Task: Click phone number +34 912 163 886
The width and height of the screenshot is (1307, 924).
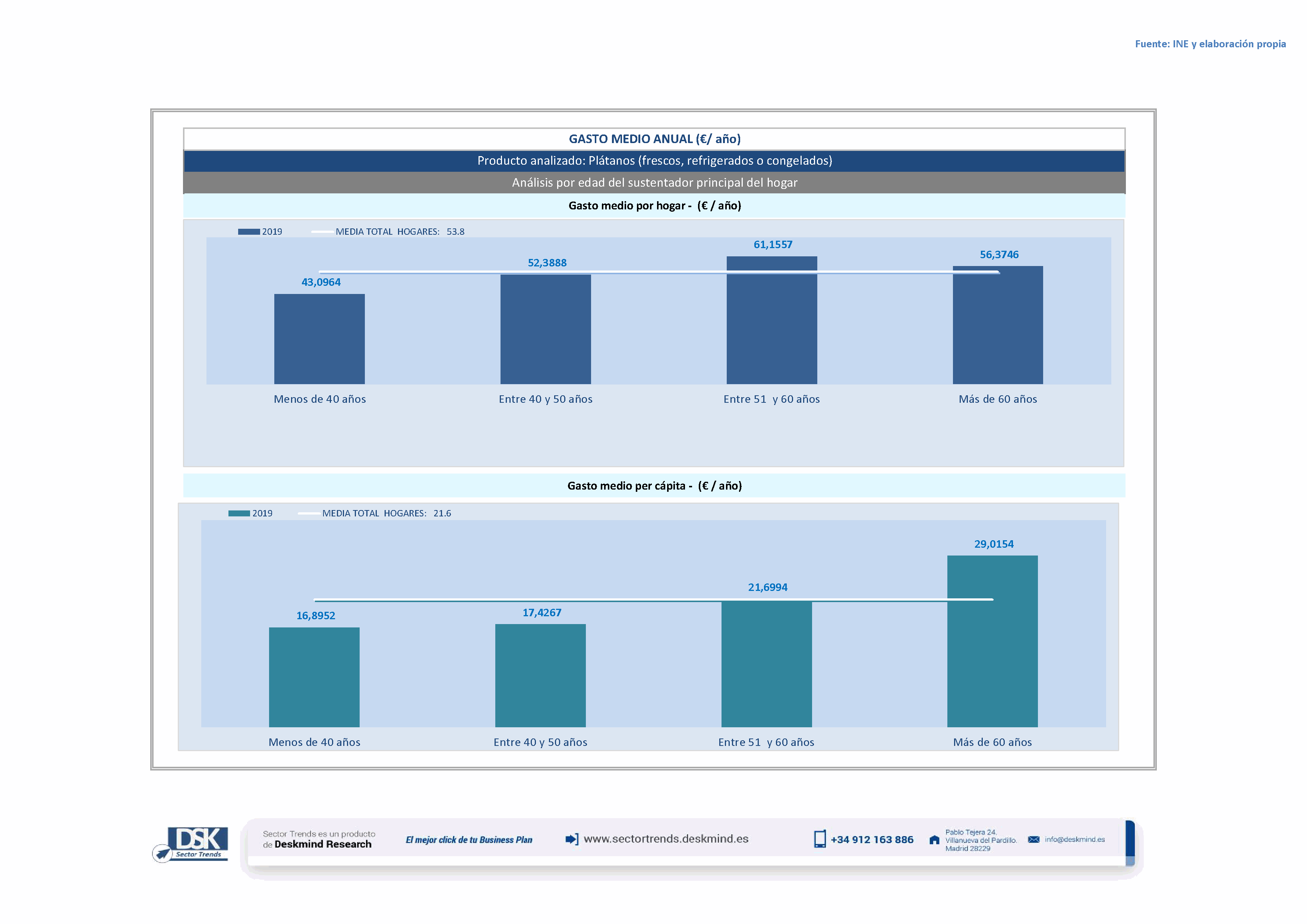Action: (x=872, y=840)
